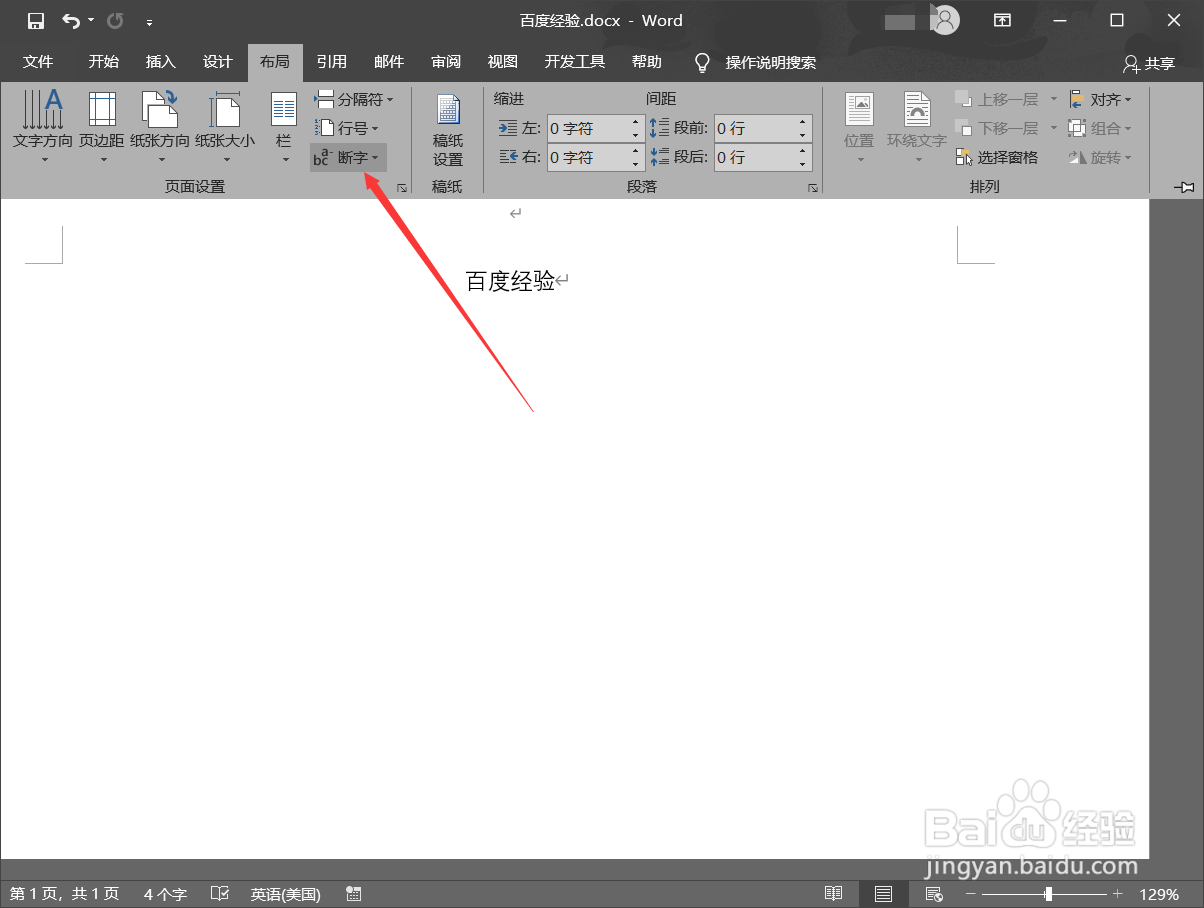Decrease the 段后 spacing value
Screen dimensions: 1204x908
[803, 164]
